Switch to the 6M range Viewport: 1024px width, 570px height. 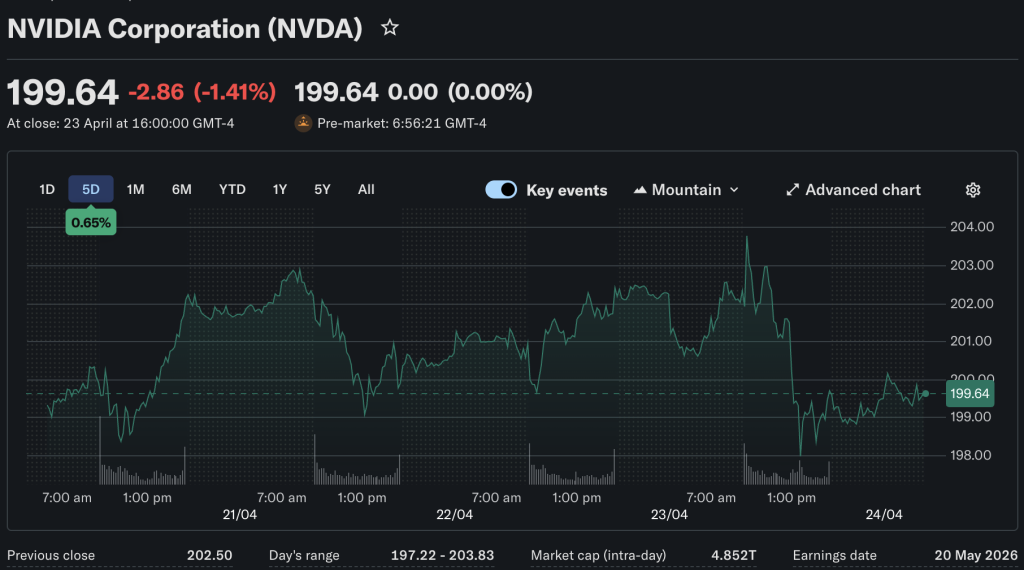pyautogui.click(x=182, y=189)
